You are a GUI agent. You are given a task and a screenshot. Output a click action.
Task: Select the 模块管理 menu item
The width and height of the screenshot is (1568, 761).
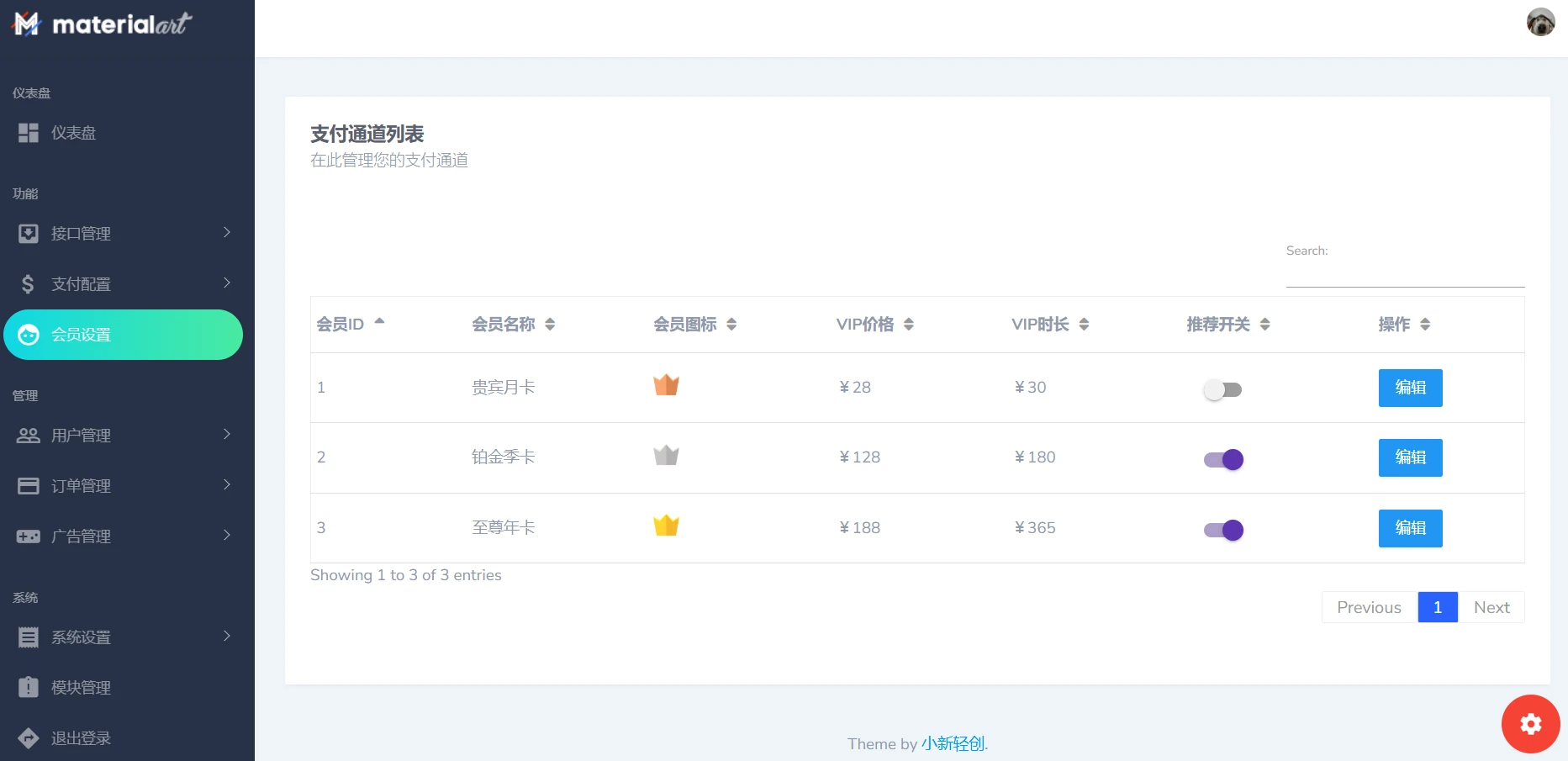(80, 687)
